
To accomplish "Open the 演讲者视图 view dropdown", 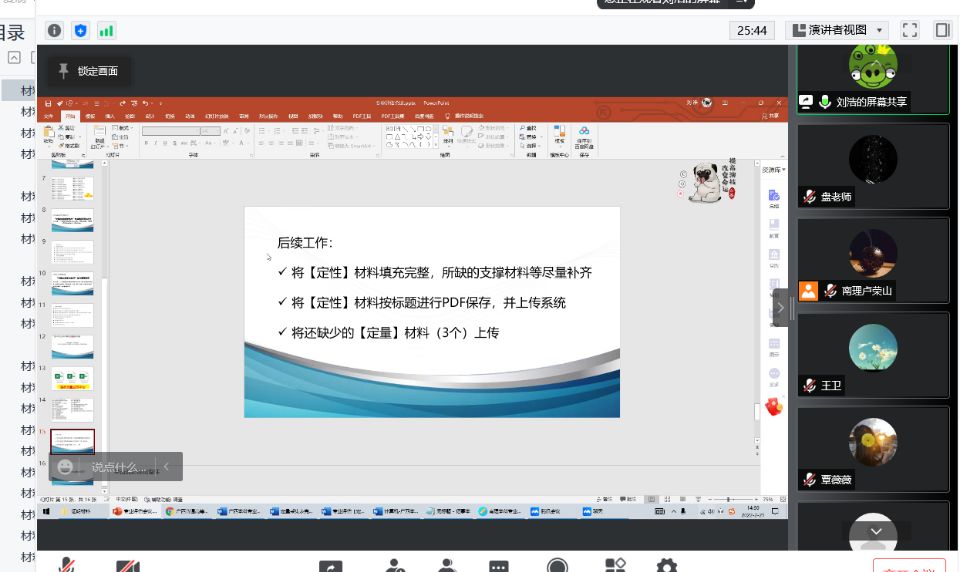I will click(x=837, y=30).
